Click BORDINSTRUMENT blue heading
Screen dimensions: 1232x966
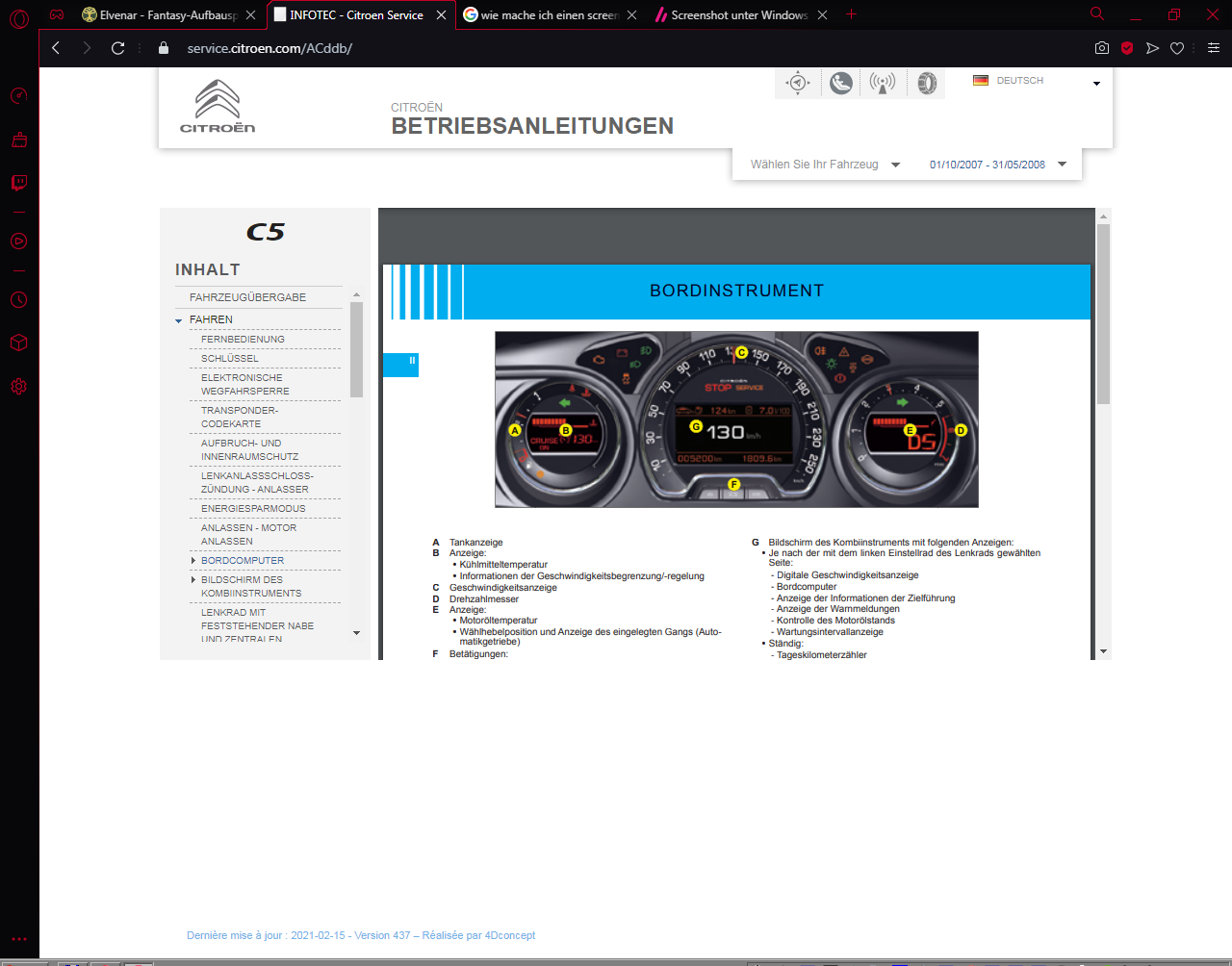point(736,291)
